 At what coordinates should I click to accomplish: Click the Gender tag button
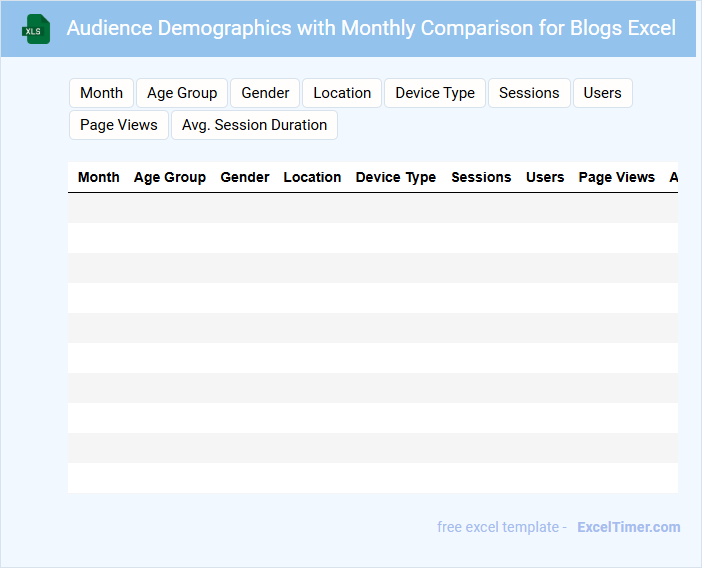(x=265, y=93)
